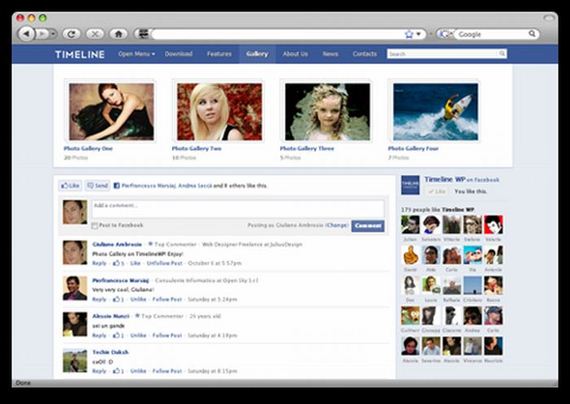Click Follow Post on Saturday 8:15pm comment
This screenshot has height=404, width=570.
167,371
